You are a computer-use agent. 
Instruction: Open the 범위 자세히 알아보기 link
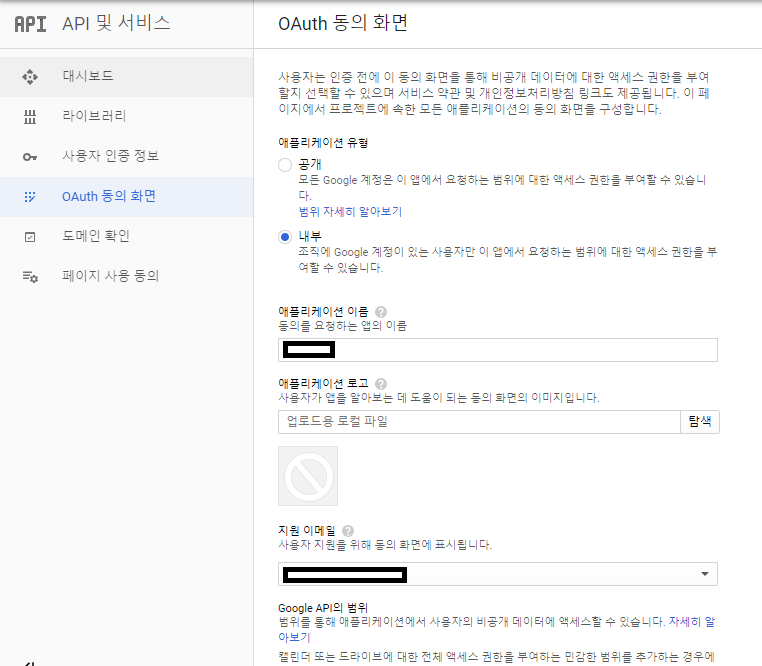[350, 211]
